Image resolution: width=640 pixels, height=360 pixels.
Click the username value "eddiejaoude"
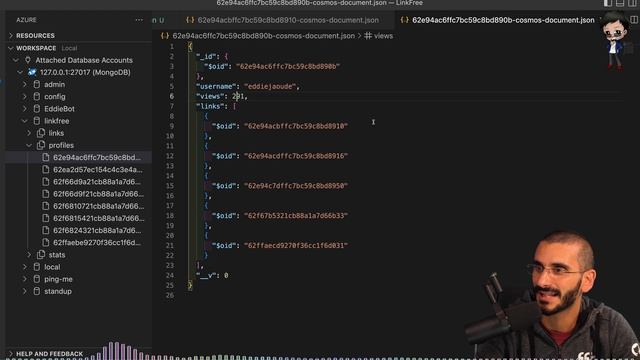(271, 87)
